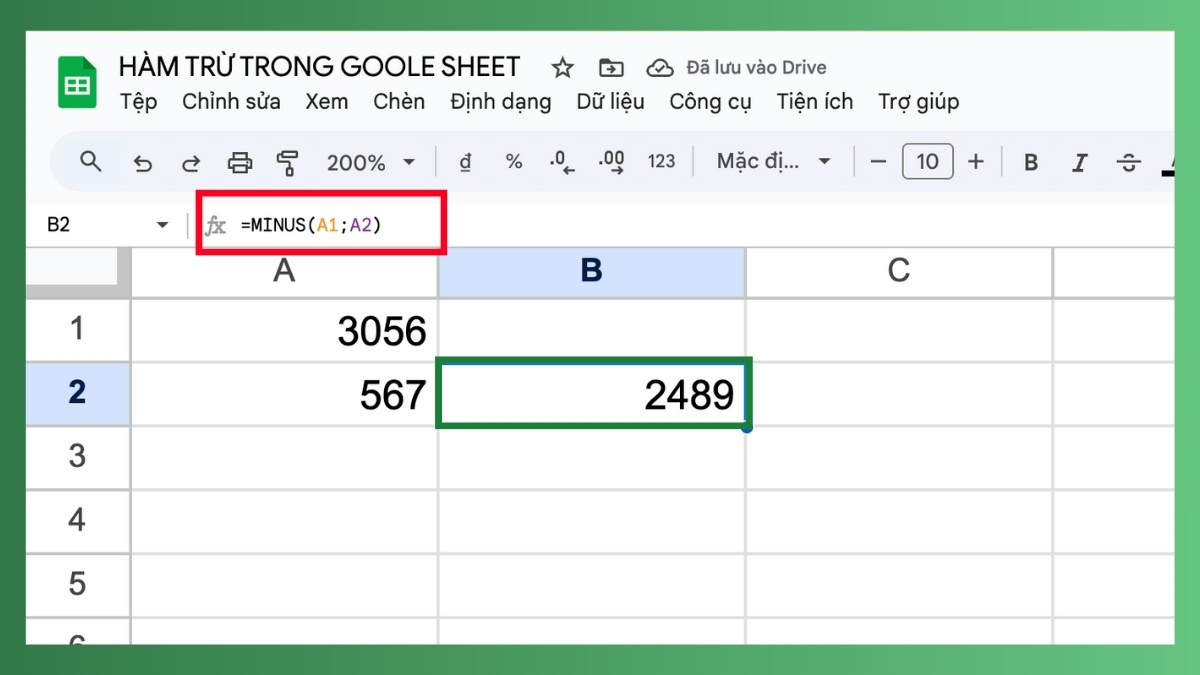The width and height of the screenshot is (1200, 675).
Task: Decrease decimal places
Action: pos(561,161)
